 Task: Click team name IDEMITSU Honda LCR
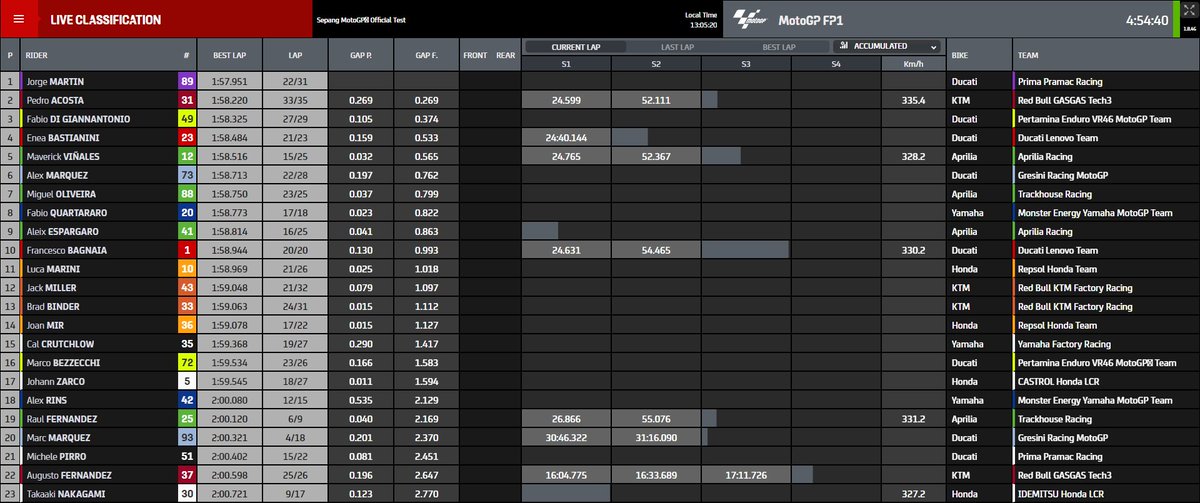pyautogui.click(x=1060, y=494)
